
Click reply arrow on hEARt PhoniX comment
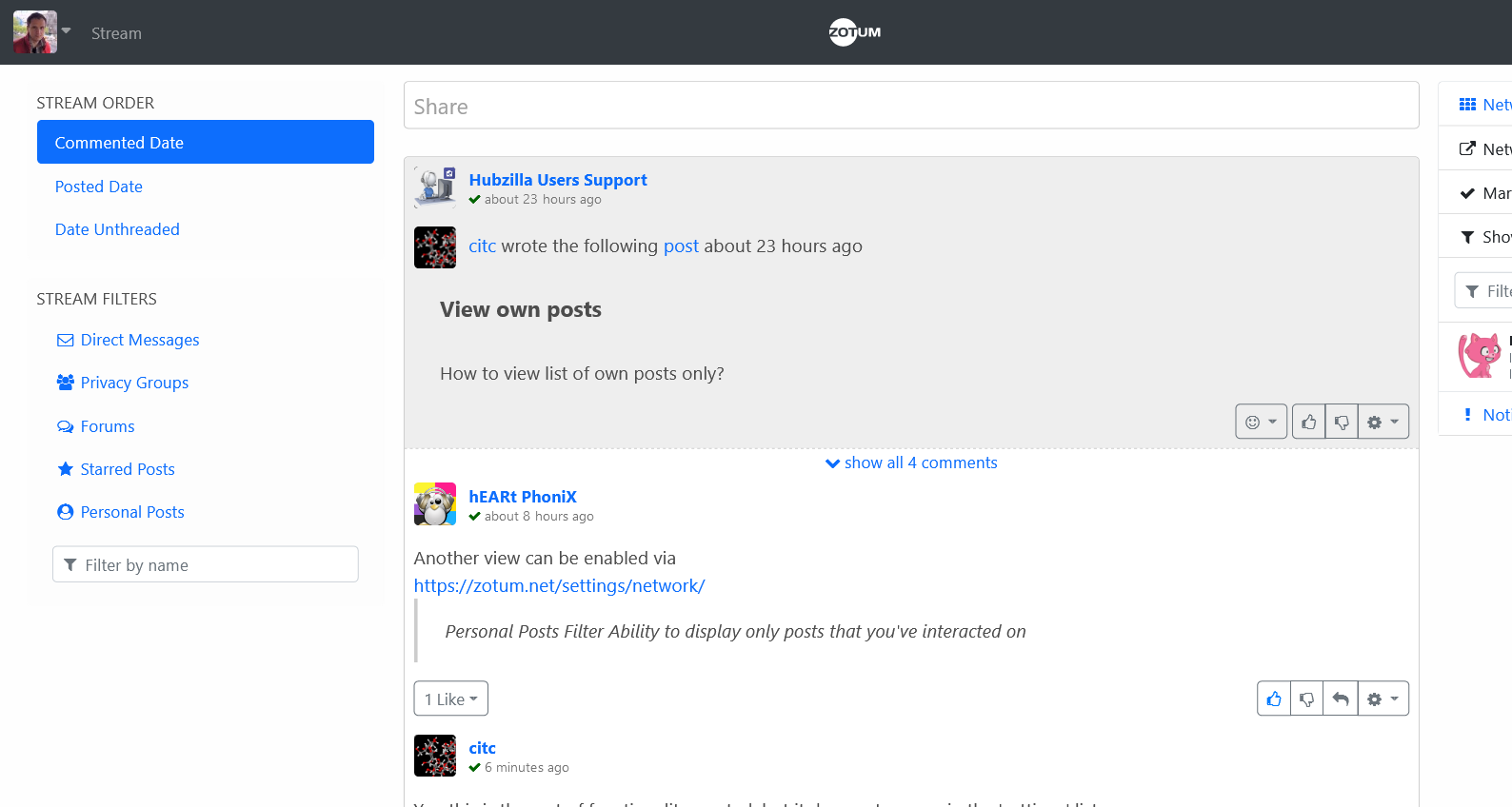(1340, 699)
